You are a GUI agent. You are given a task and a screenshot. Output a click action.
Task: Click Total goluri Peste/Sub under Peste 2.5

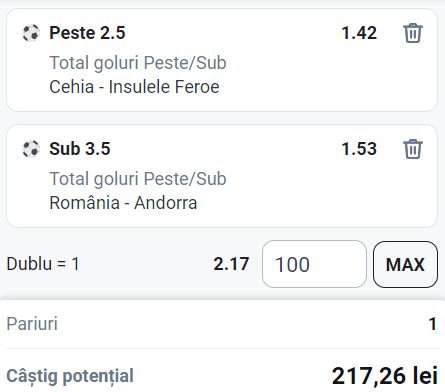(138, 63)
